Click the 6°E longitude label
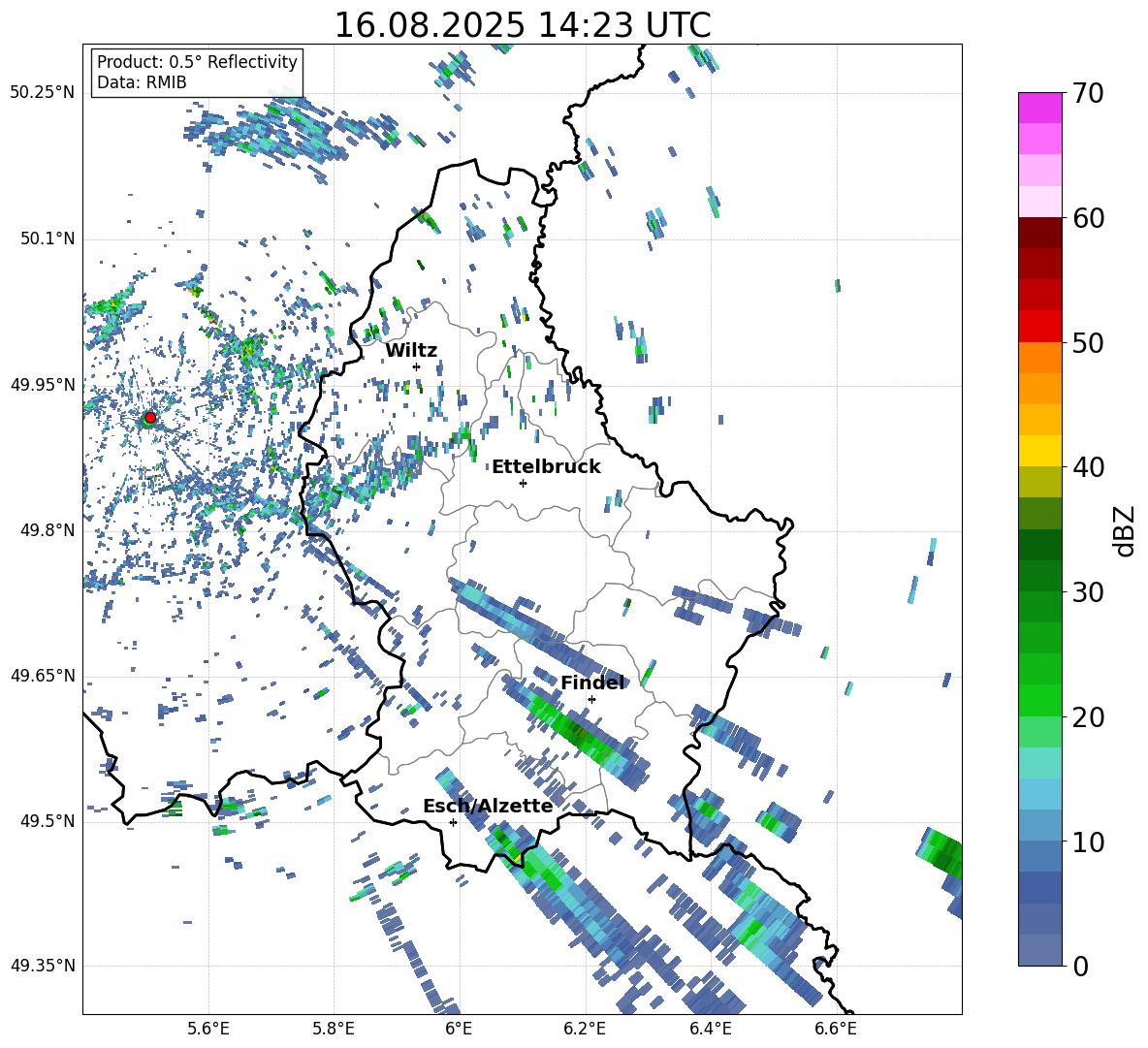1148x1048 pixels. (459, 1030)
